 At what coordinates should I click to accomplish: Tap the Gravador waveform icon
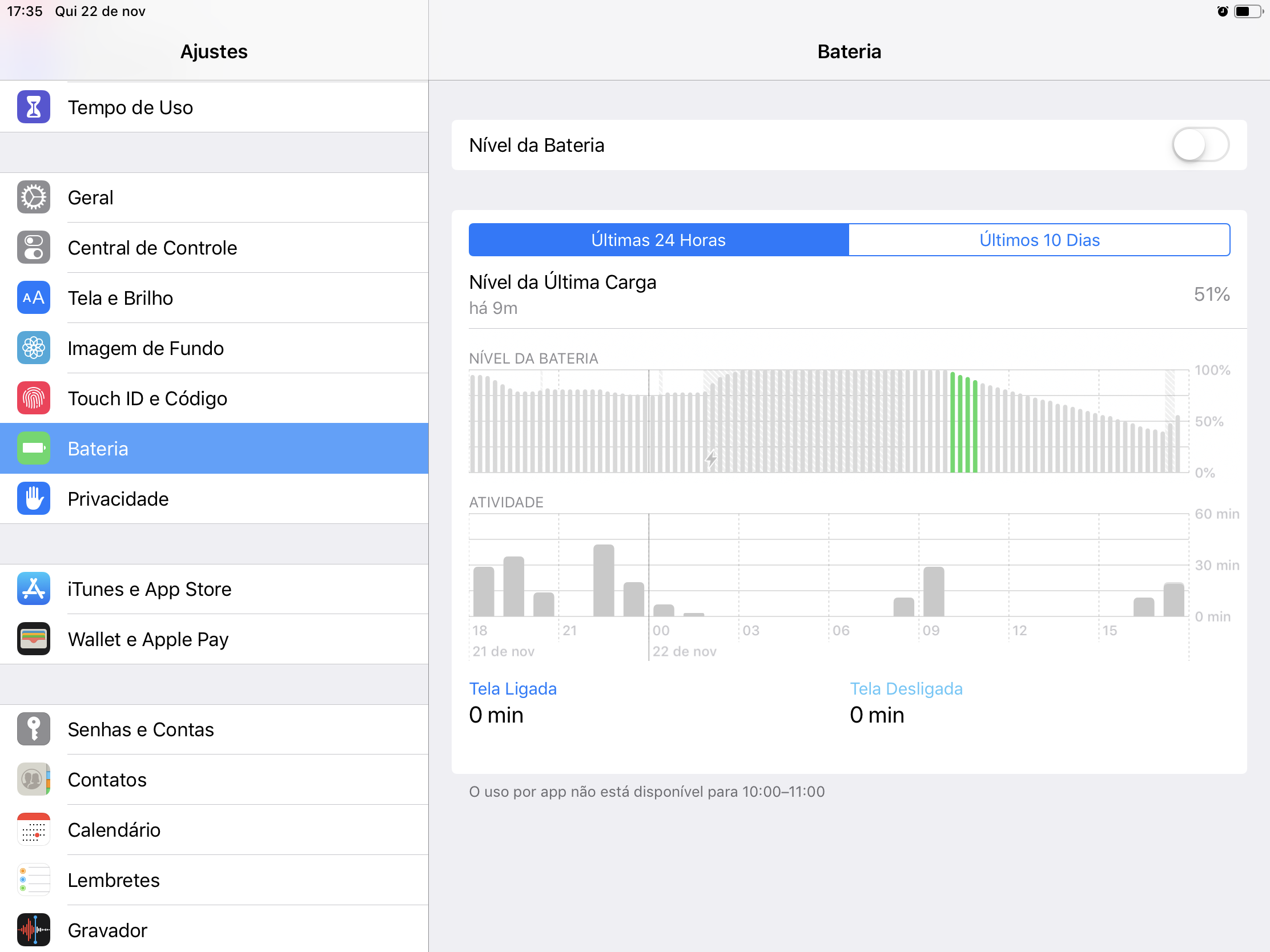pos(33,930)
